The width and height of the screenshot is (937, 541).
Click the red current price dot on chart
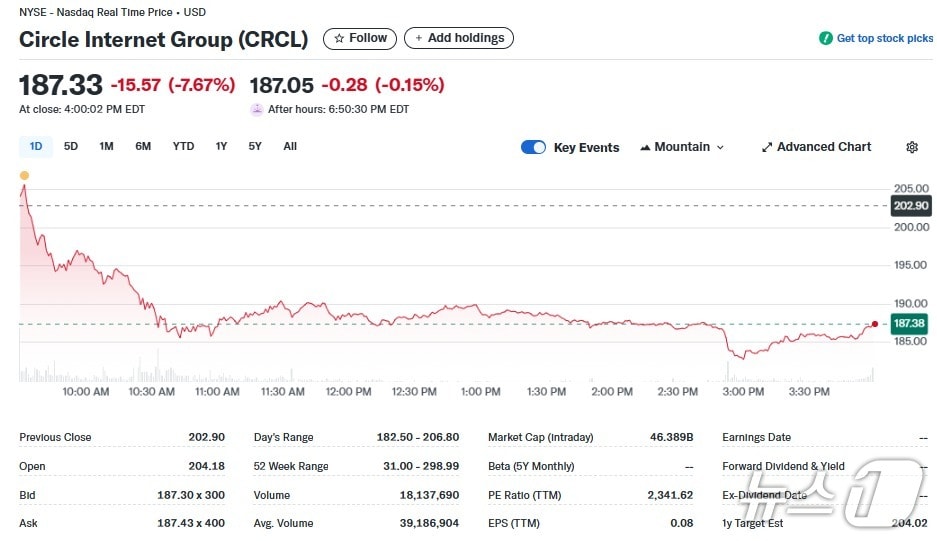pos(875,324)
